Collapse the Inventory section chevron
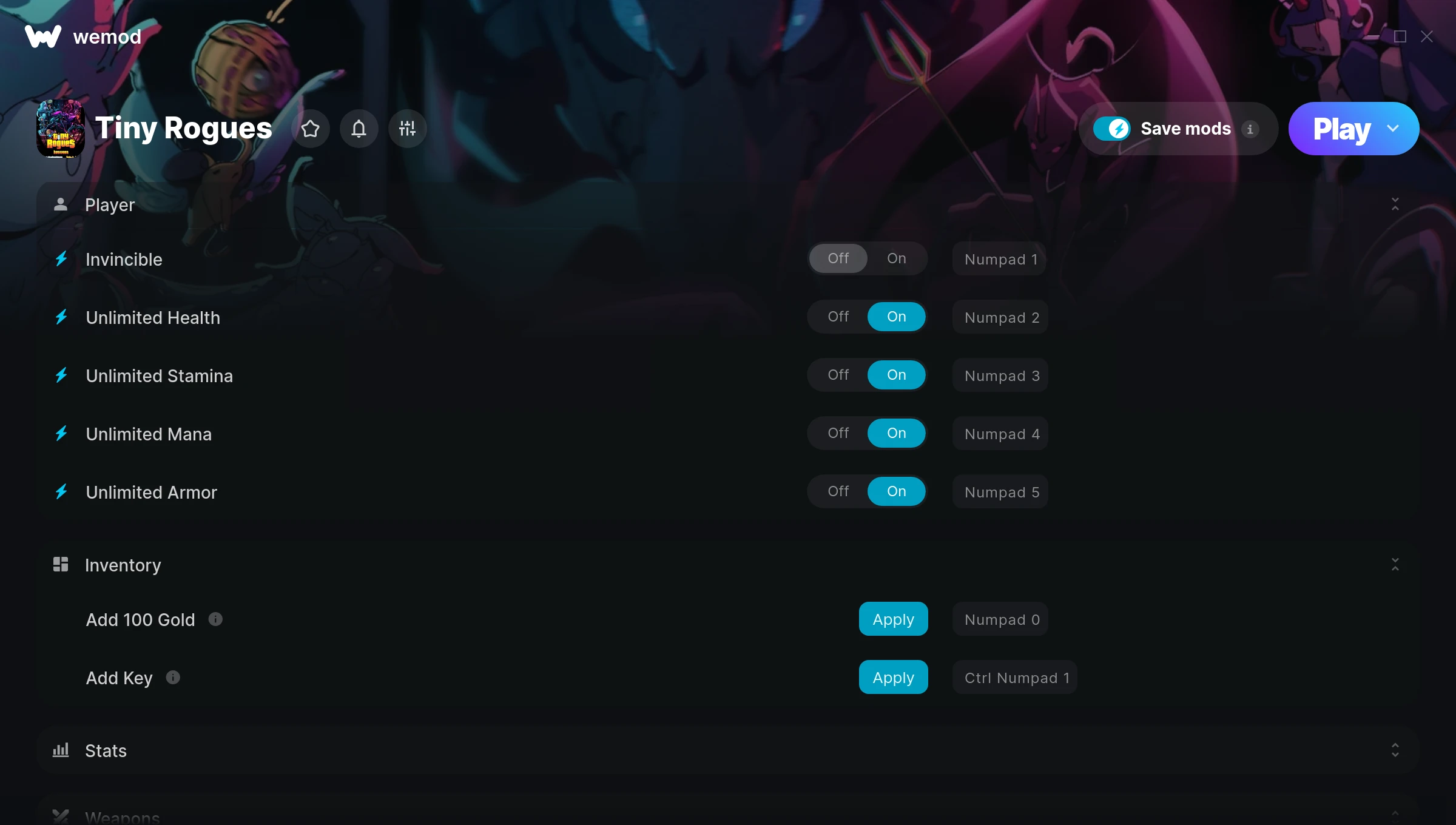 pyautogui.click(x=1395, y=565)
